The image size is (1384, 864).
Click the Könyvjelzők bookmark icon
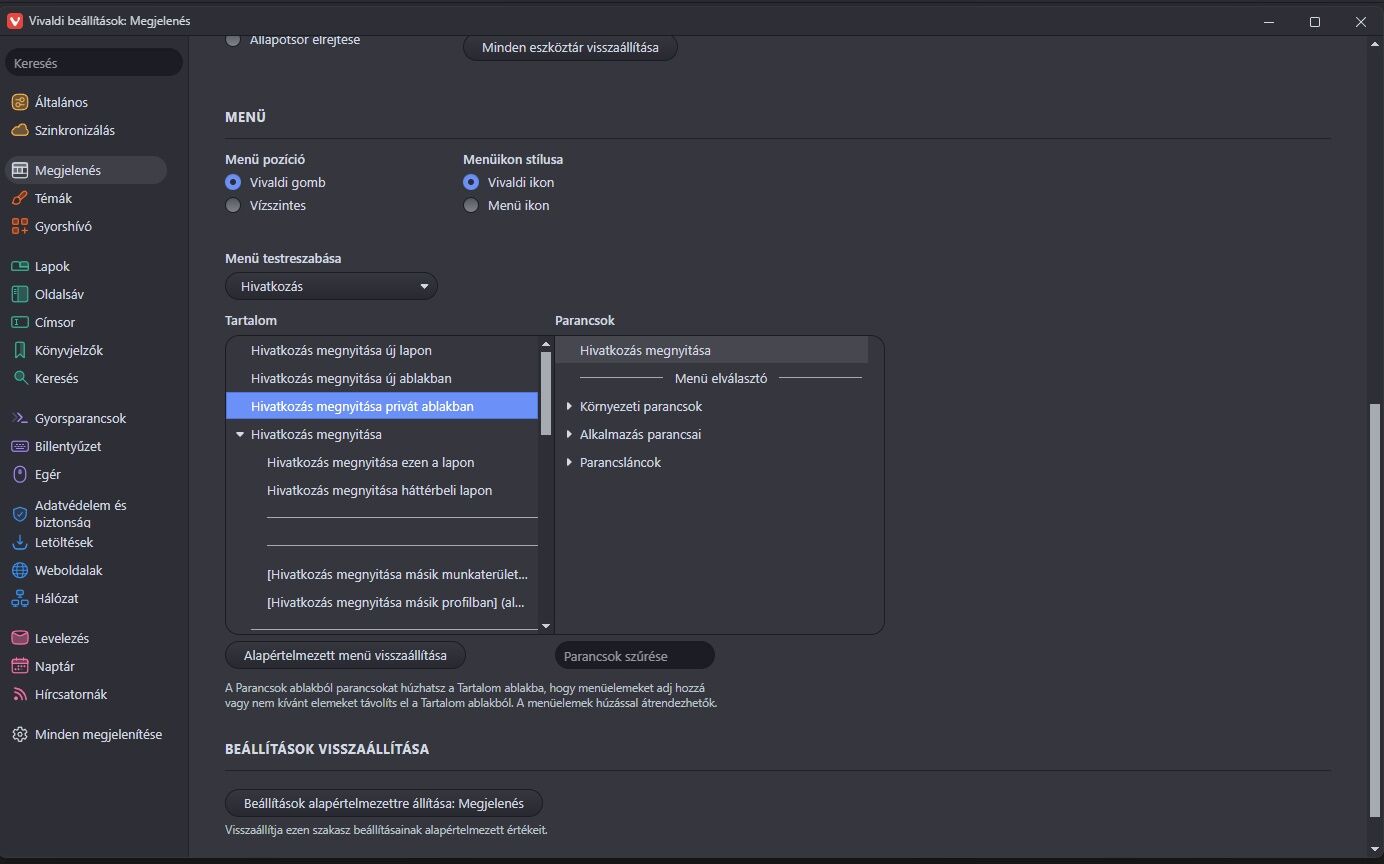19,350
